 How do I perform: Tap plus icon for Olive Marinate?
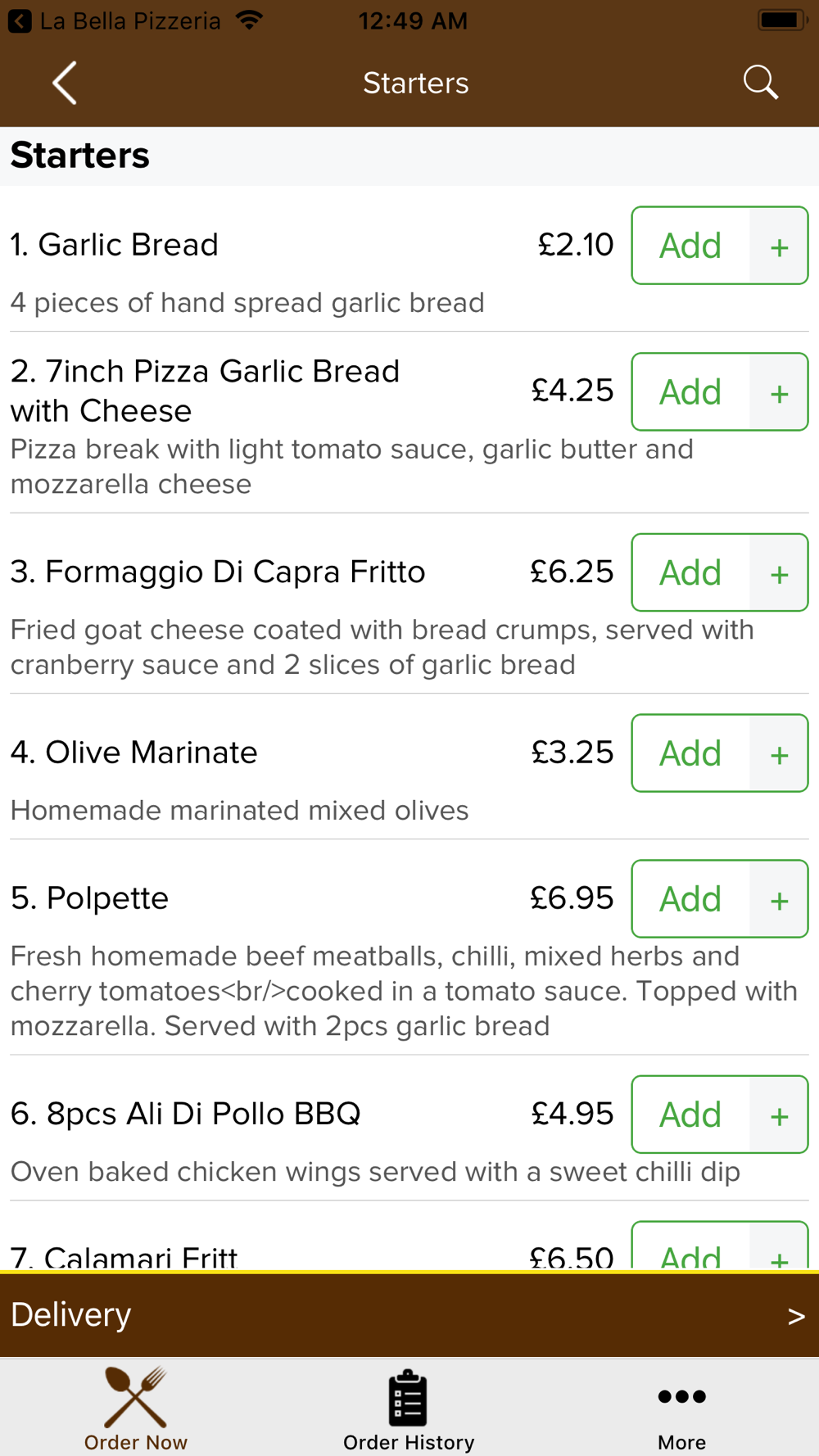tap(779, 753)
